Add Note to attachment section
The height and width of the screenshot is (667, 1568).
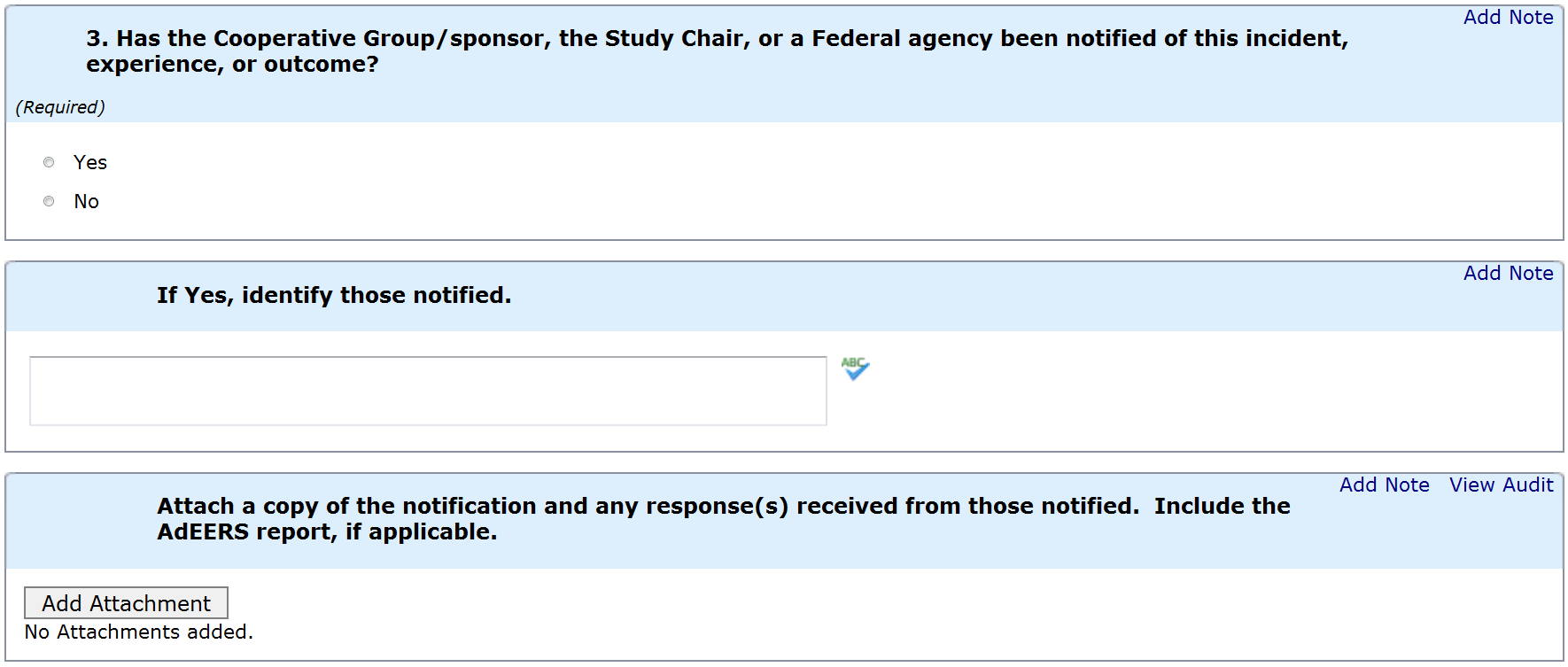(x=1384, y=485)
